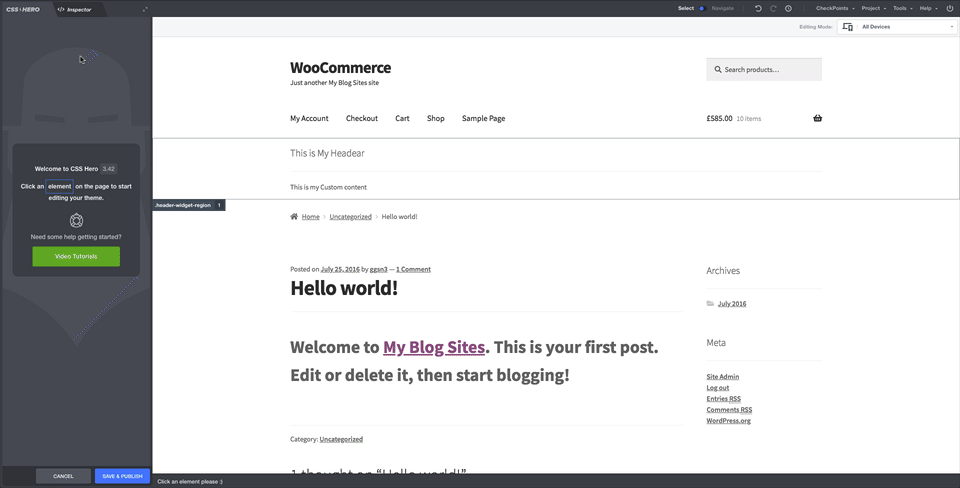The height and width of the screenshot is (488, 960).
Task: Open Checkout in site navigation
Action: pos(362,118)
